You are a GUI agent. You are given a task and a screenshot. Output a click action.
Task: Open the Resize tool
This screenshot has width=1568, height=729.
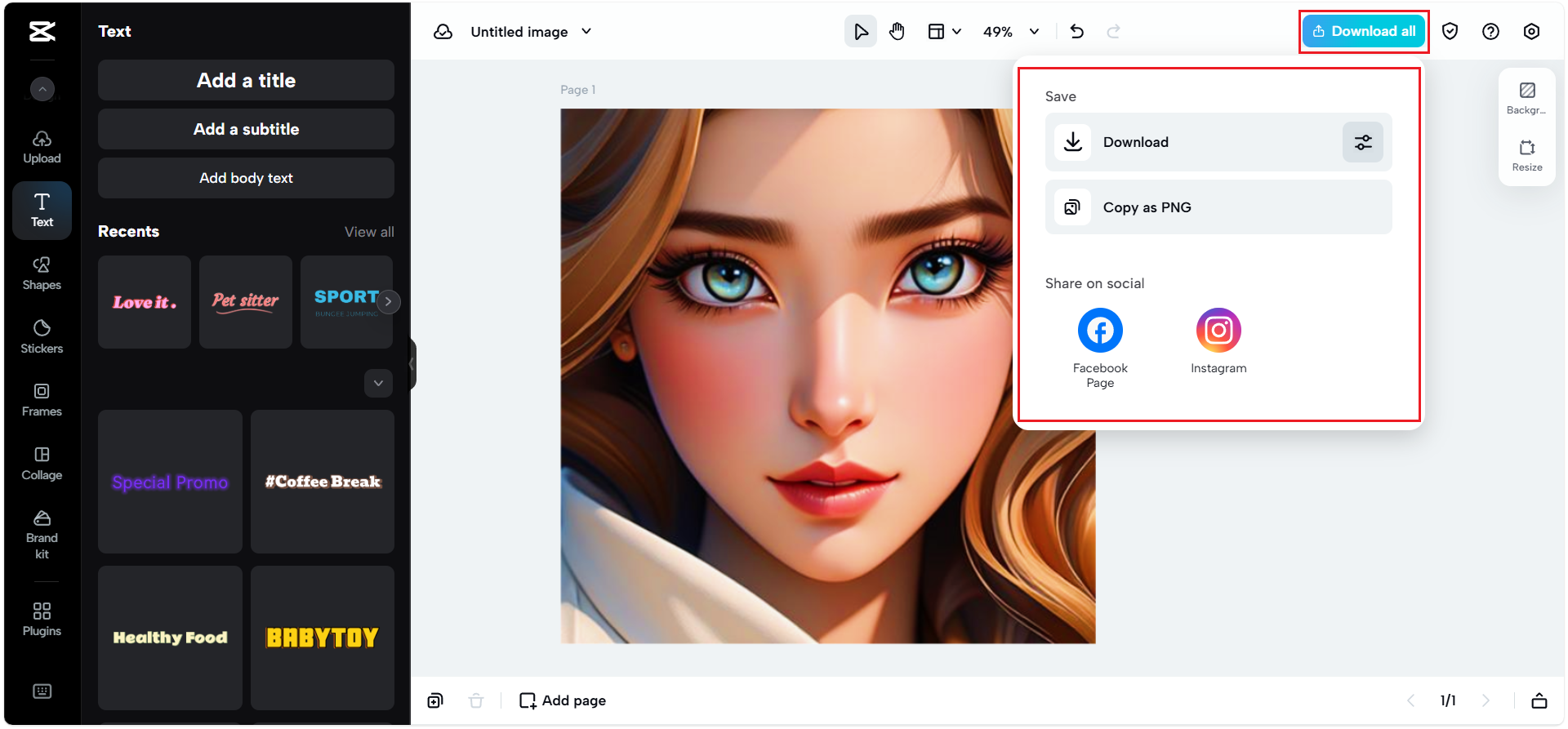1527,155
